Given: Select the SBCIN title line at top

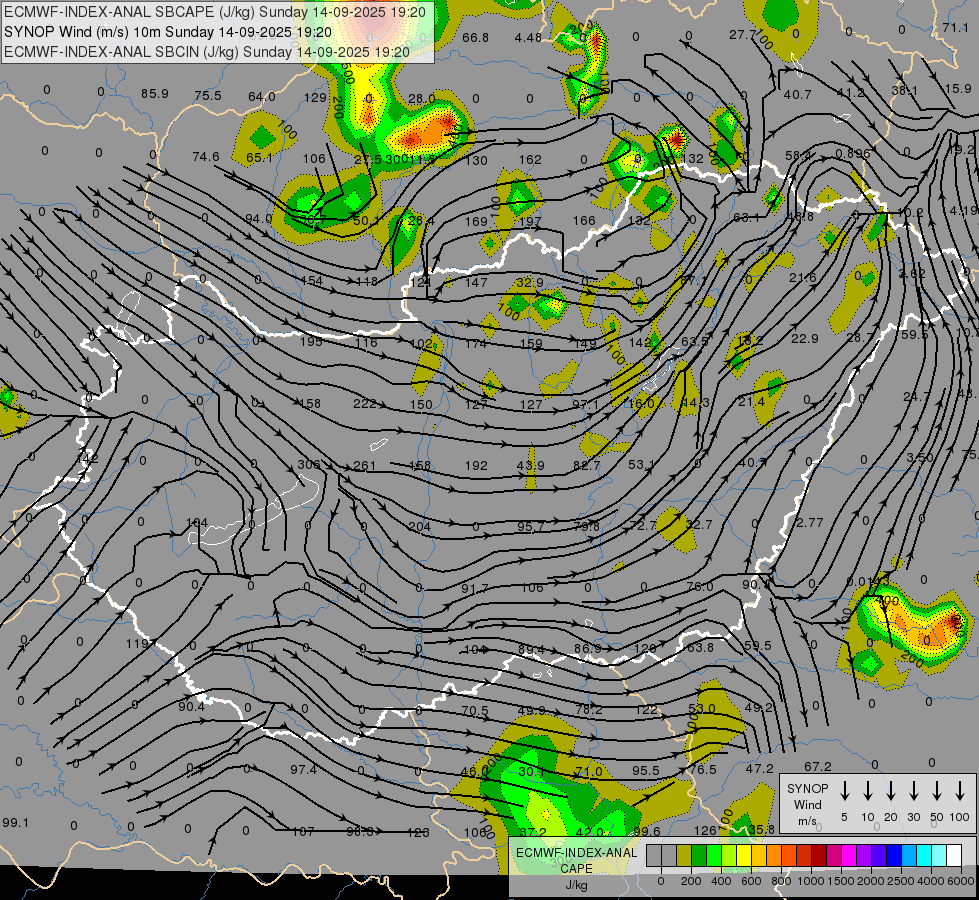Looking at the screenshot, I should [x=207, y=52].
